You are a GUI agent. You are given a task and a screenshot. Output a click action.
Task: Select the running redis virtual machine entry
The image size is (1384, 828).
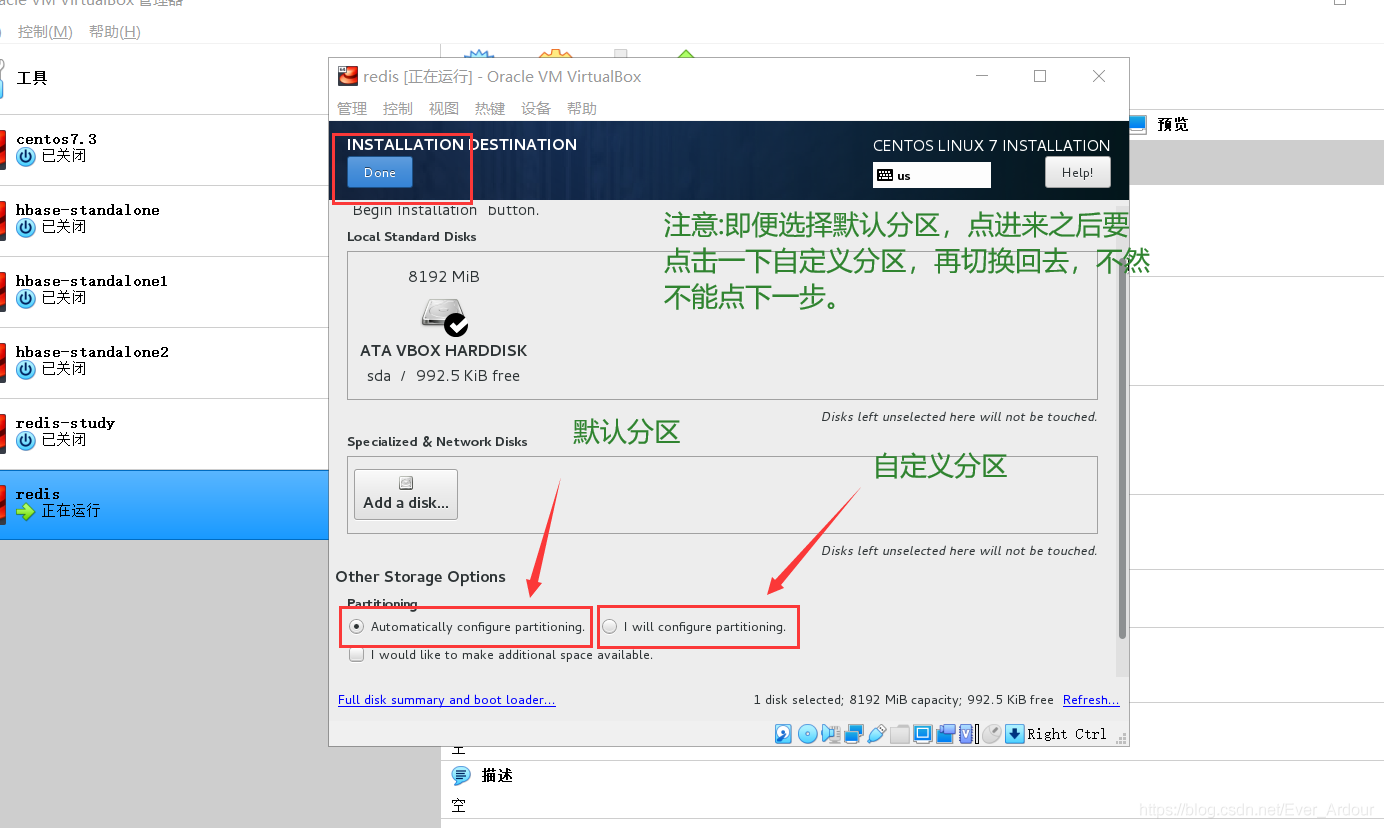164,505
